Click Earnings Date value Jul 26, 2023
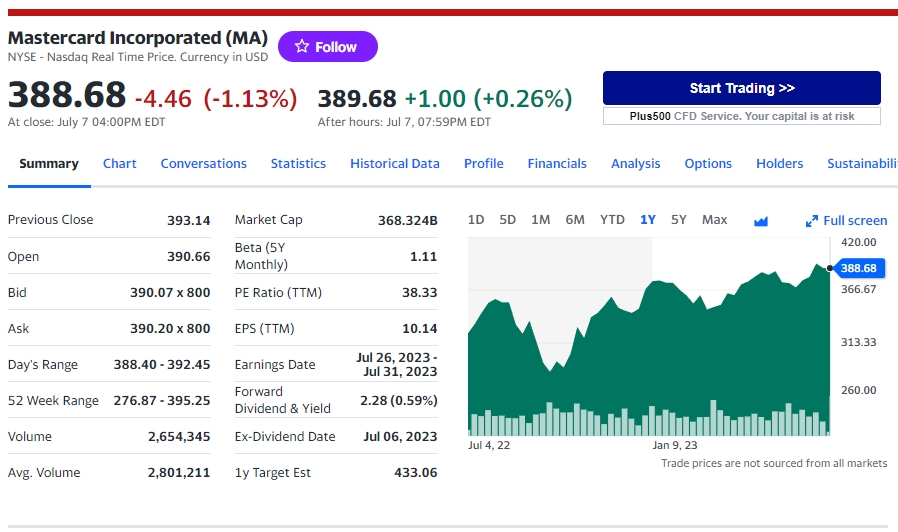This screenshot has width=898, height=532. click(397, 365)
